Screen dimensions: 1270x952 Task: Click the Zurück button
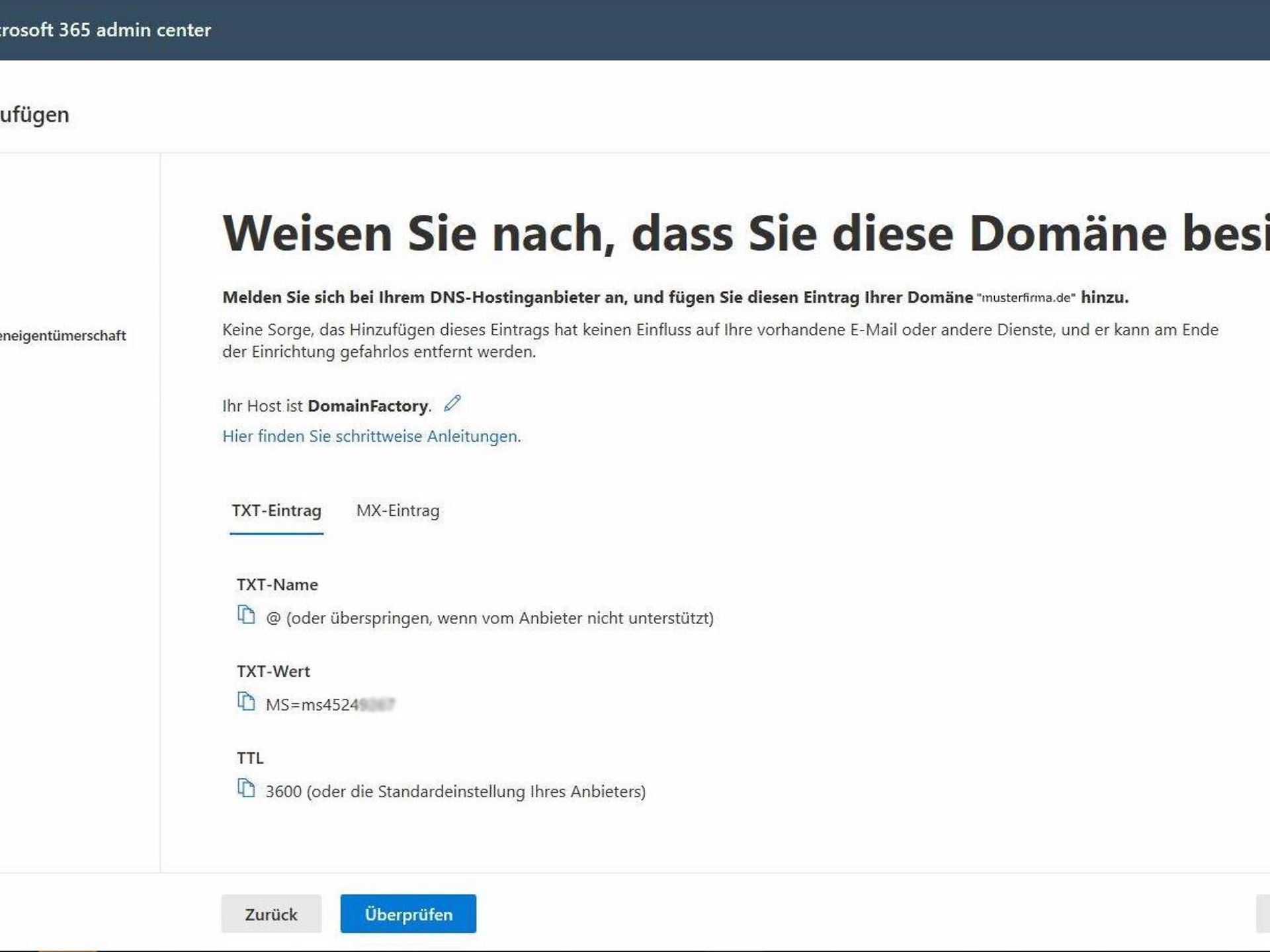click(x=271, y=914)
